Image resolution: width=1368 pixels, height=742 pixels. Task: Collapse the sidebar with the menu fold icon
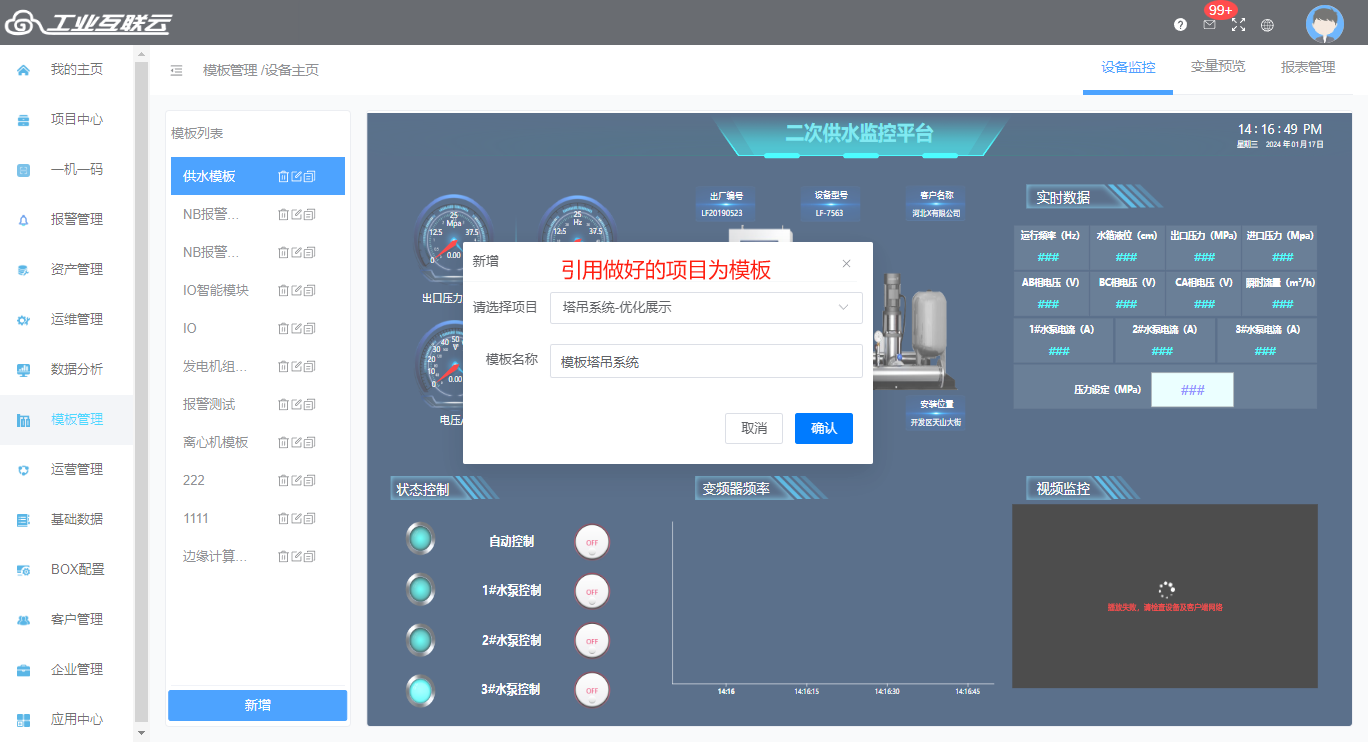click(176, 70)
